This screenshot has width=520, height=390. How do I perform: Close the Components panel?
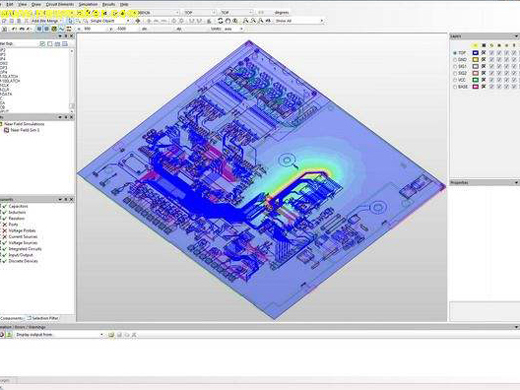tap(71, 199)
